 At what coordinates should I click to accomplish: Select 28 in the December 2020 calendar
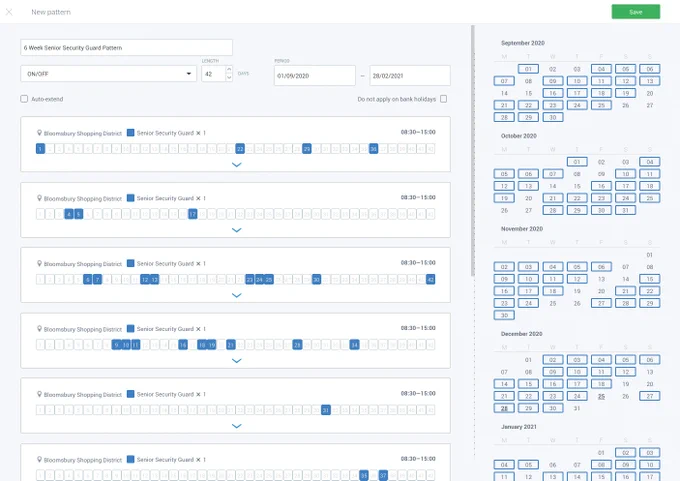coord(504,408)
